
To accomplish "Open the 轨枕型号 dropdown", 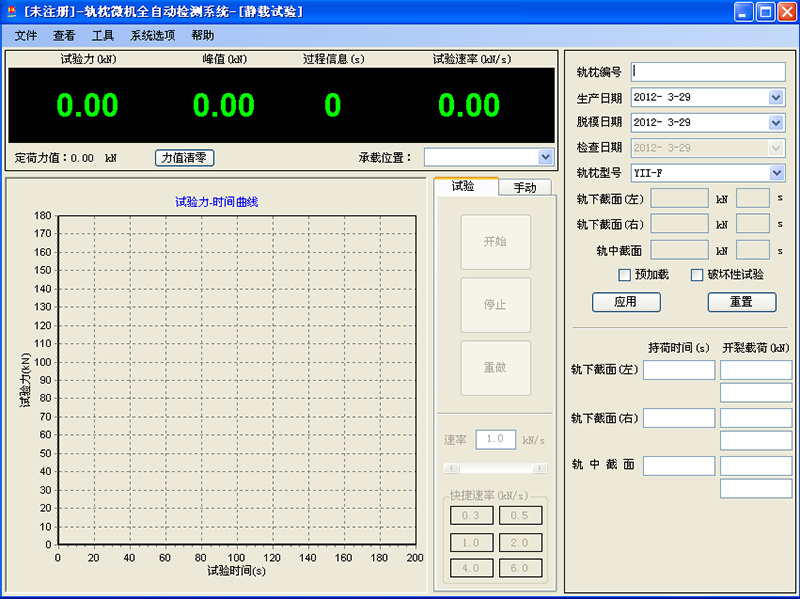I will tap(776, 173).
